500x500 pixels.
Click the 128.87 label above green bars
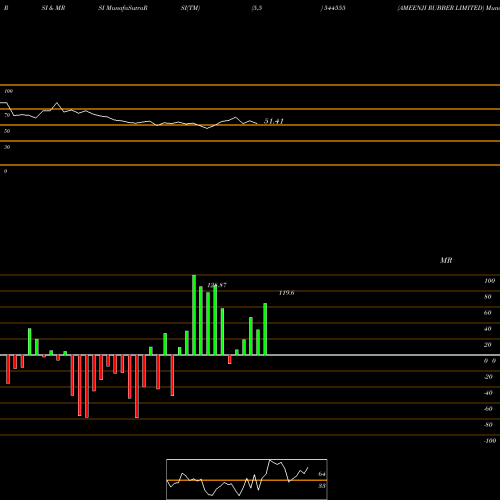[x=217, y=285]
